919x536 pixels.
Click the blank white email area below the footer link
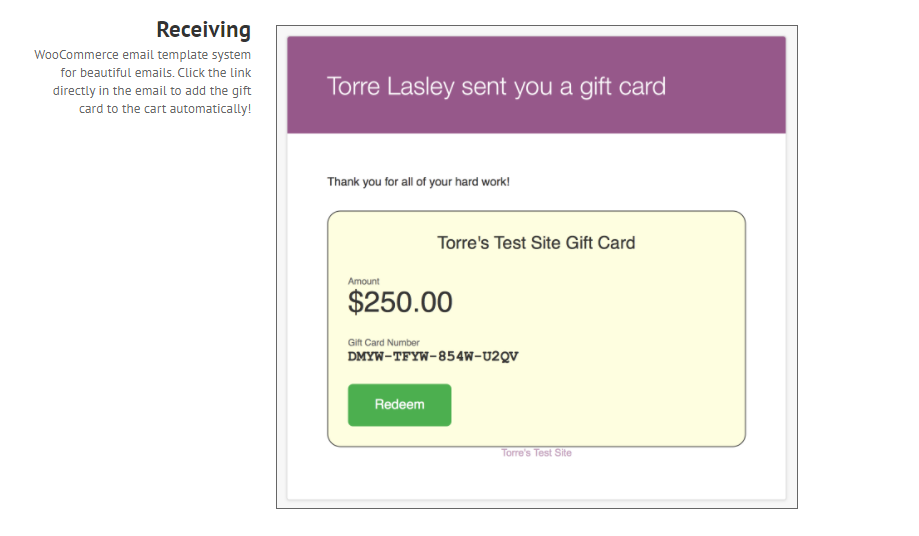536,479
